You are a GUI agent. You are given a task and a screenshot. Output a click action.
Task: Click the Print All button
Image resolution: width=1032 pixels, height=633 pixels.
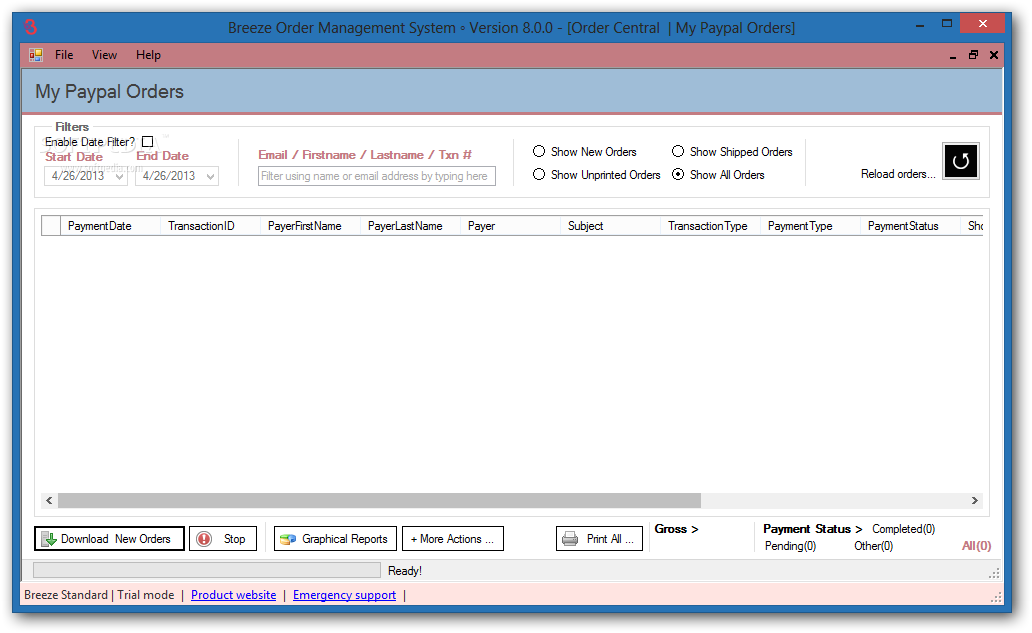click(599, 539)
